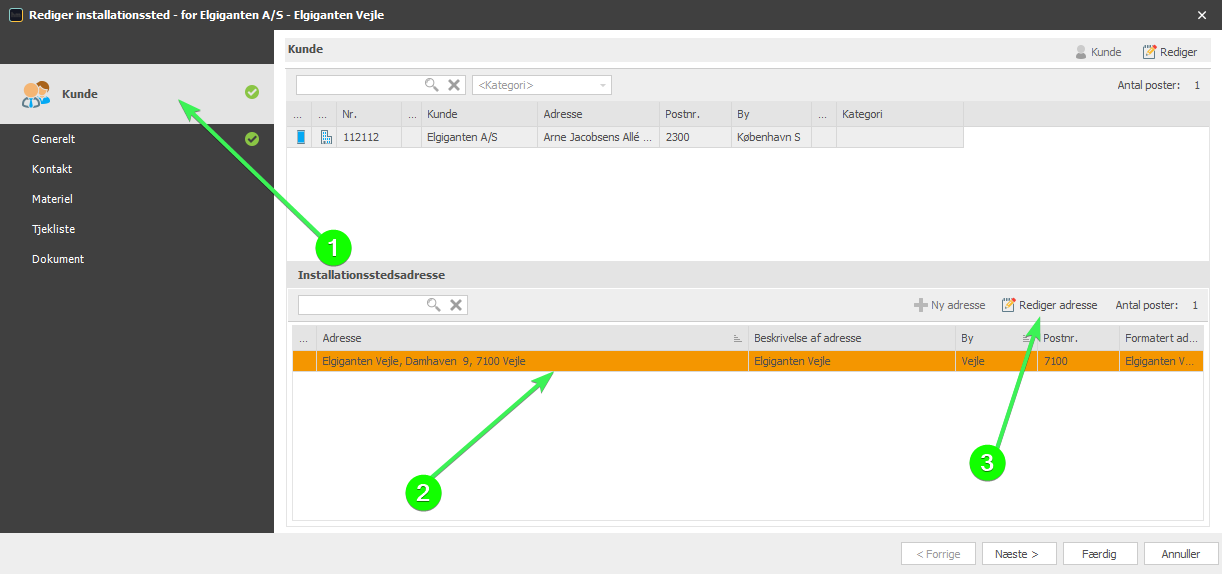Click the address search magnifier icon
This screenshot has height=574, width=1222.
[x=434, y=305]
